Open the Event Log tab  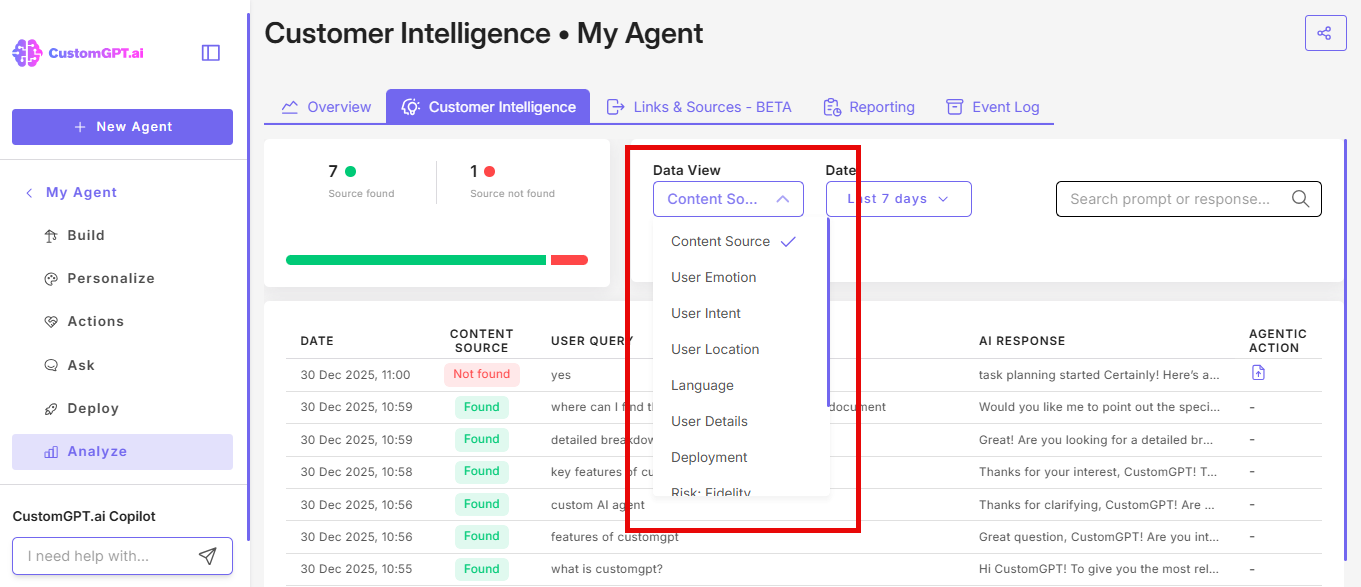pyautogui.click(x=993, y=107)
